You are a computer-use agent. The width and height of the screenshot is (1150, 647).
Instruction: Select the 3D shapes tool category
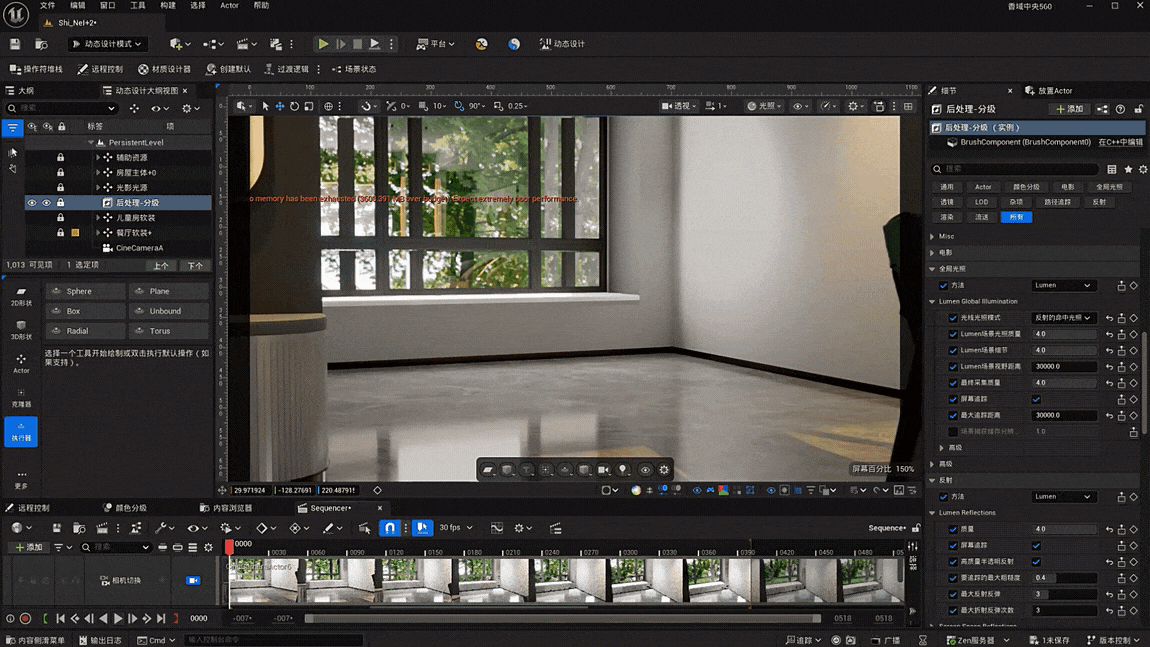[21, 329]
